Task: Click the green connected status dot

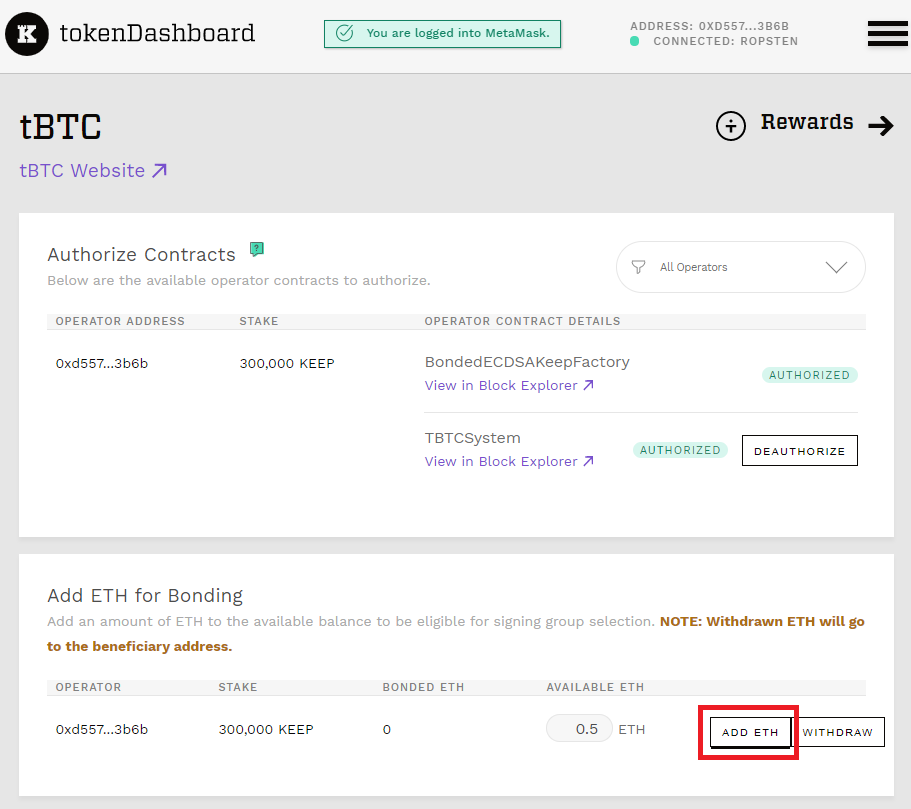Action: pos(635,42)
